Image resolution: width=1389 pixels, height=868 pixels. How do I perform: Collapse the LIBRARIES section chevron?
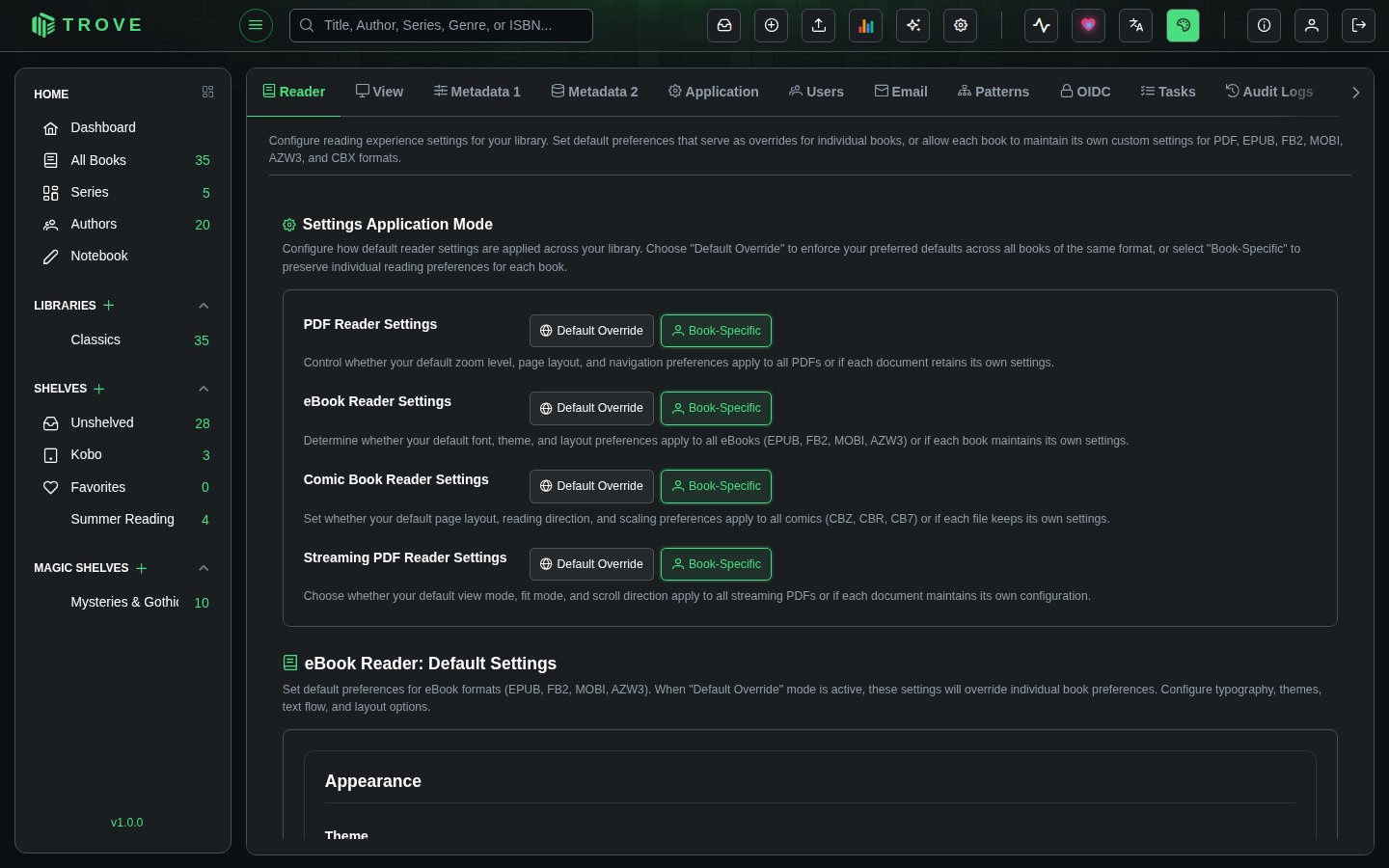(x=204, y=306)
